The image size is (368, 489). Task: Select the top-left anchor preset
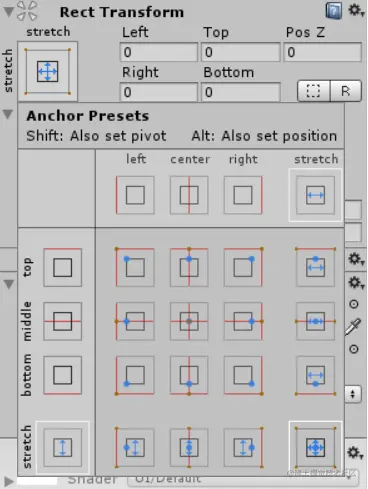(135, 267)
